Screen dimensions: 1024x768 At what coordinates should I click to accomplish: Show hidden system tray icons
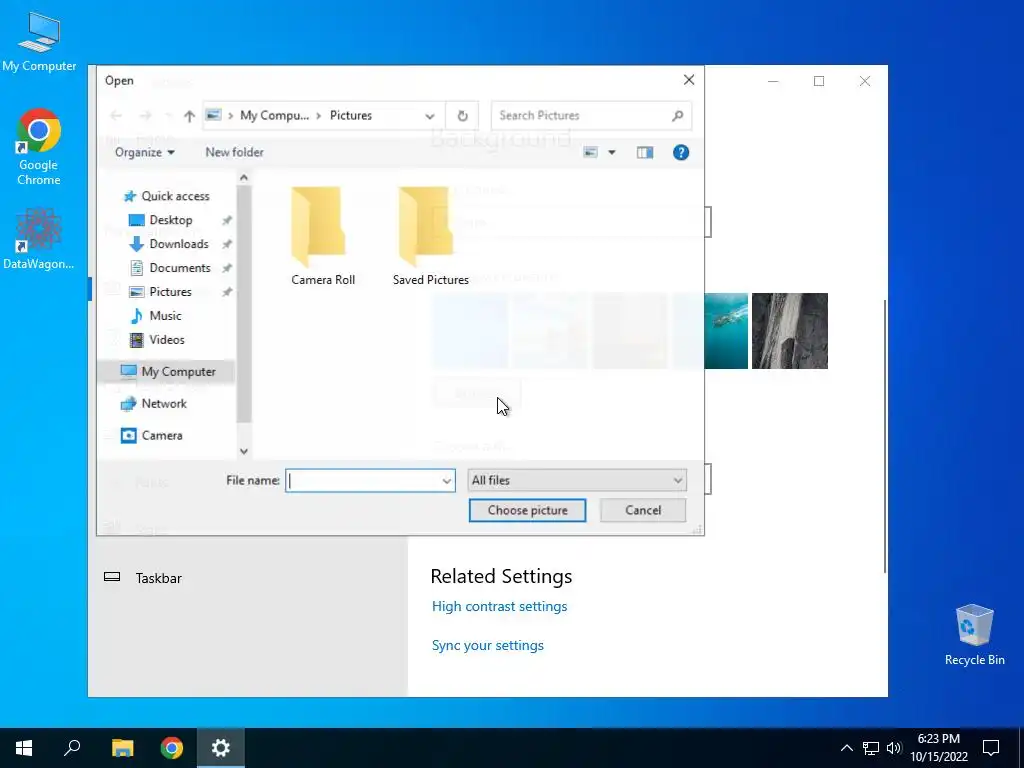click(846, 748)
